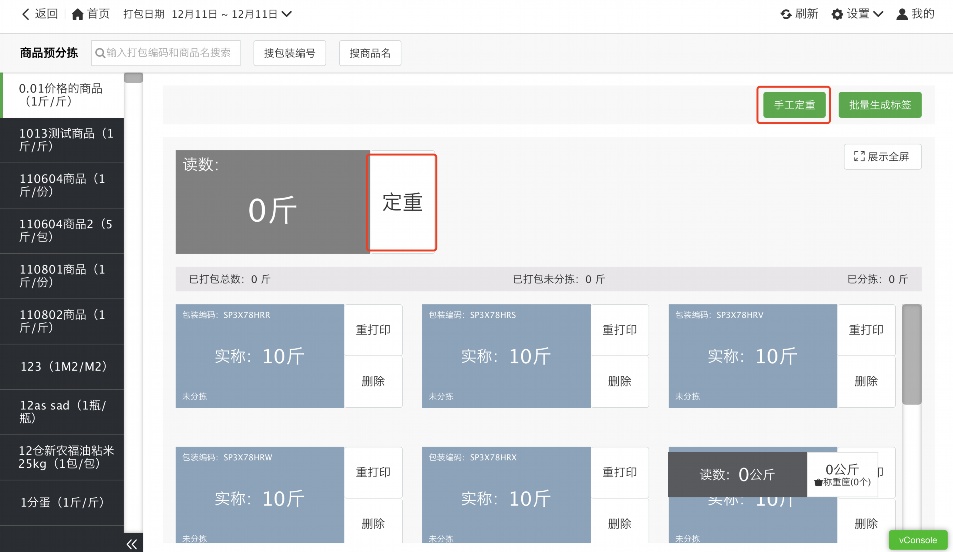
Task: Toggle fullscreen display icon button
Action: tap(859, 157)
